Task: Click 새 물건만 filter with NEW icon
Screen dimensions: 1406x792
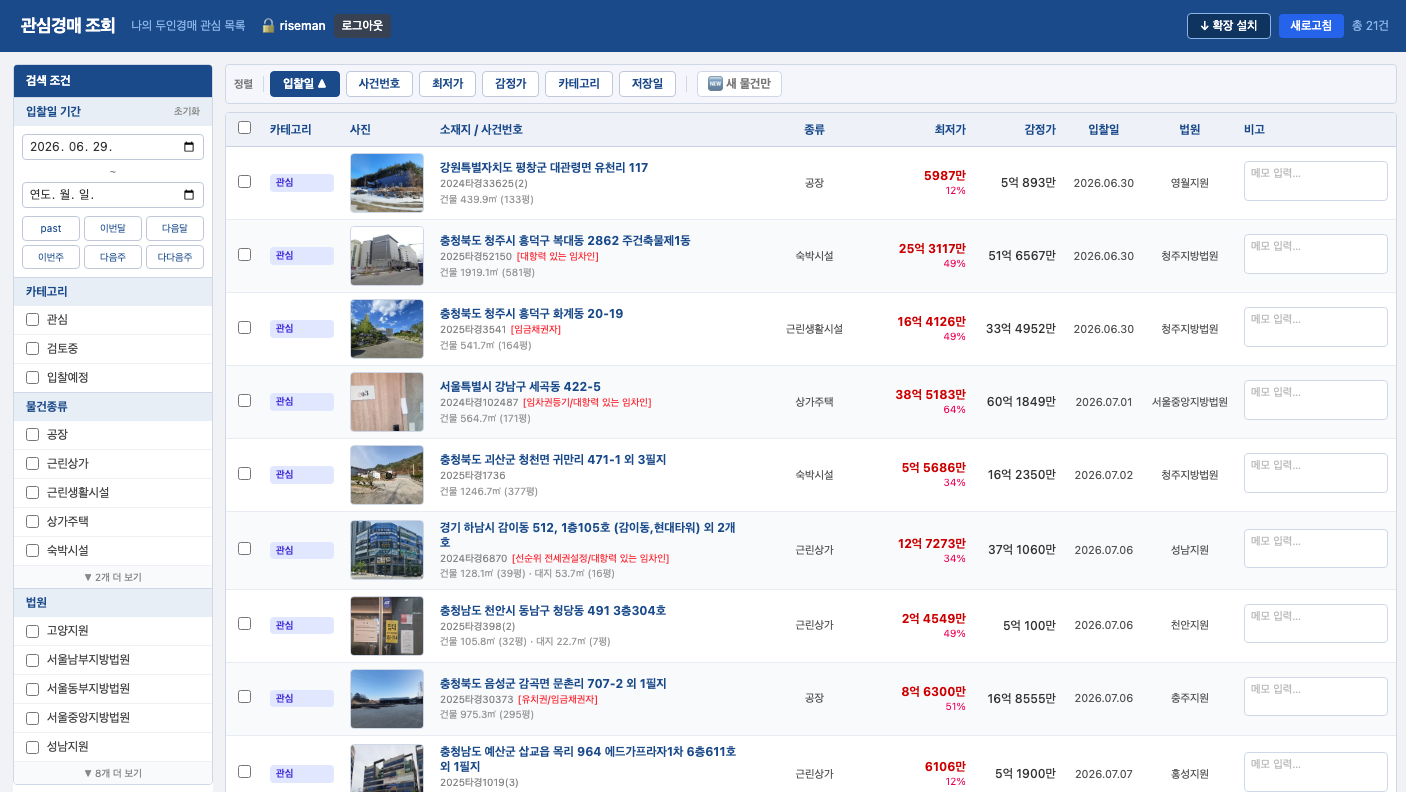Action: [739, 84]
